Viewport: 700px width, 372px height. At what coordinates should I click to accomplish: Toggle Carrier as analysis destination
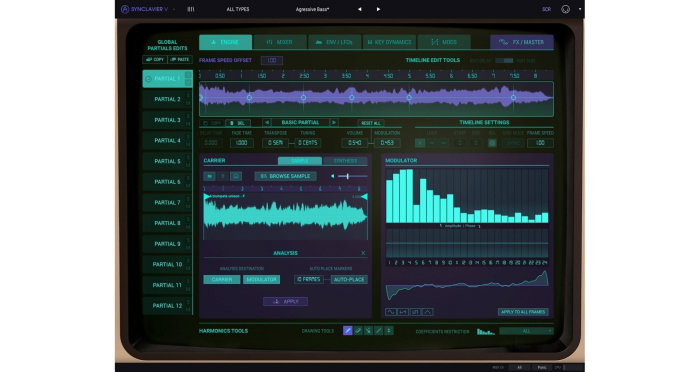coord(222,280)
